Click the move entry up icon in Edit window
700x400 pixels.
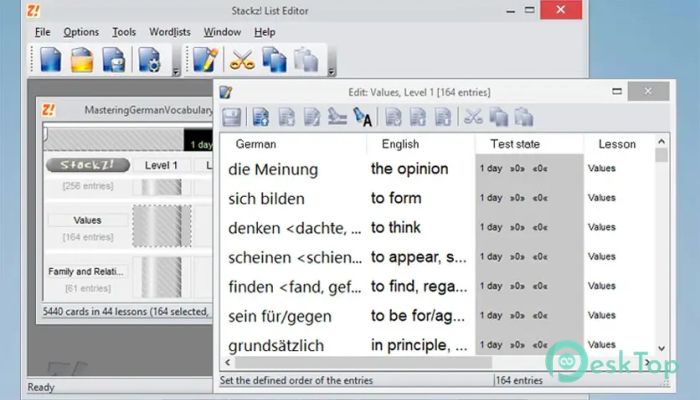tap(418, 117)
